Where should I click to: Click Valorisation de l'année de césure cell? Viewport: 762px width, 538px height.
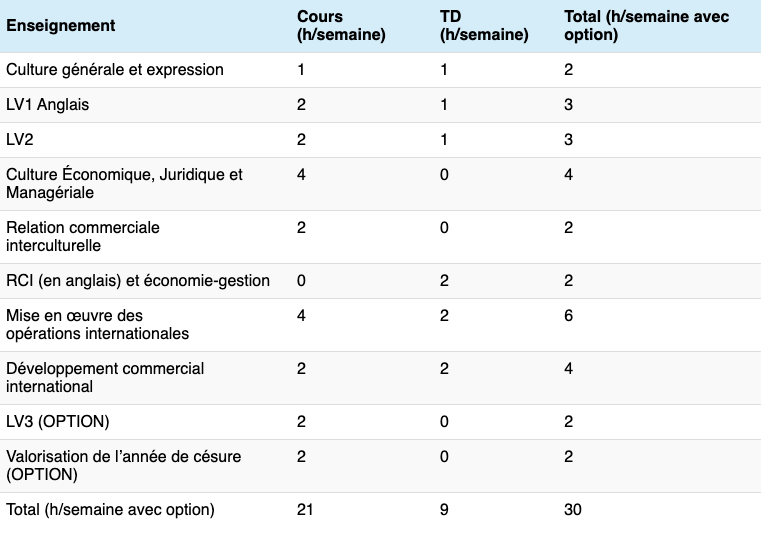click(123, 465)
